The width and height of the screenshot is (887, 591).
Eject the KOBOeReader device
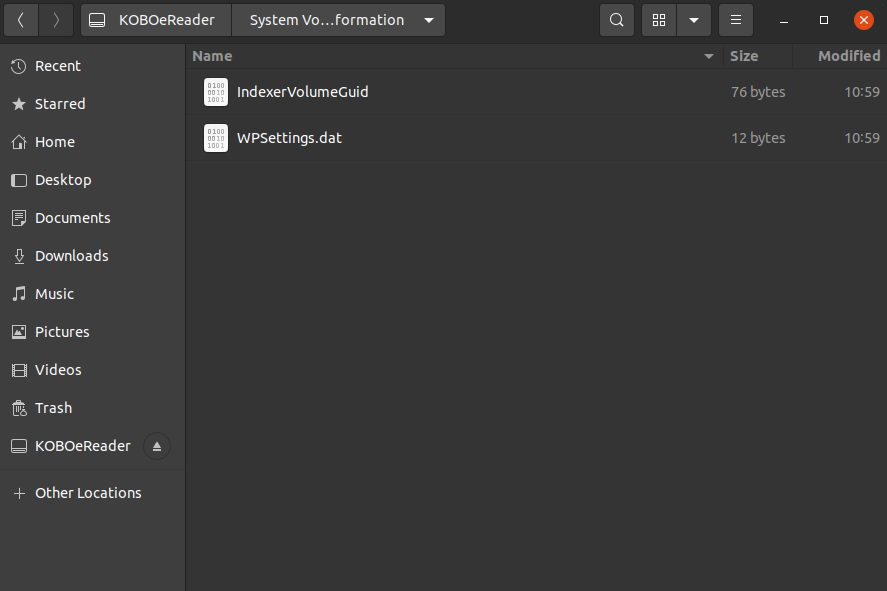[x=156, y=446]
